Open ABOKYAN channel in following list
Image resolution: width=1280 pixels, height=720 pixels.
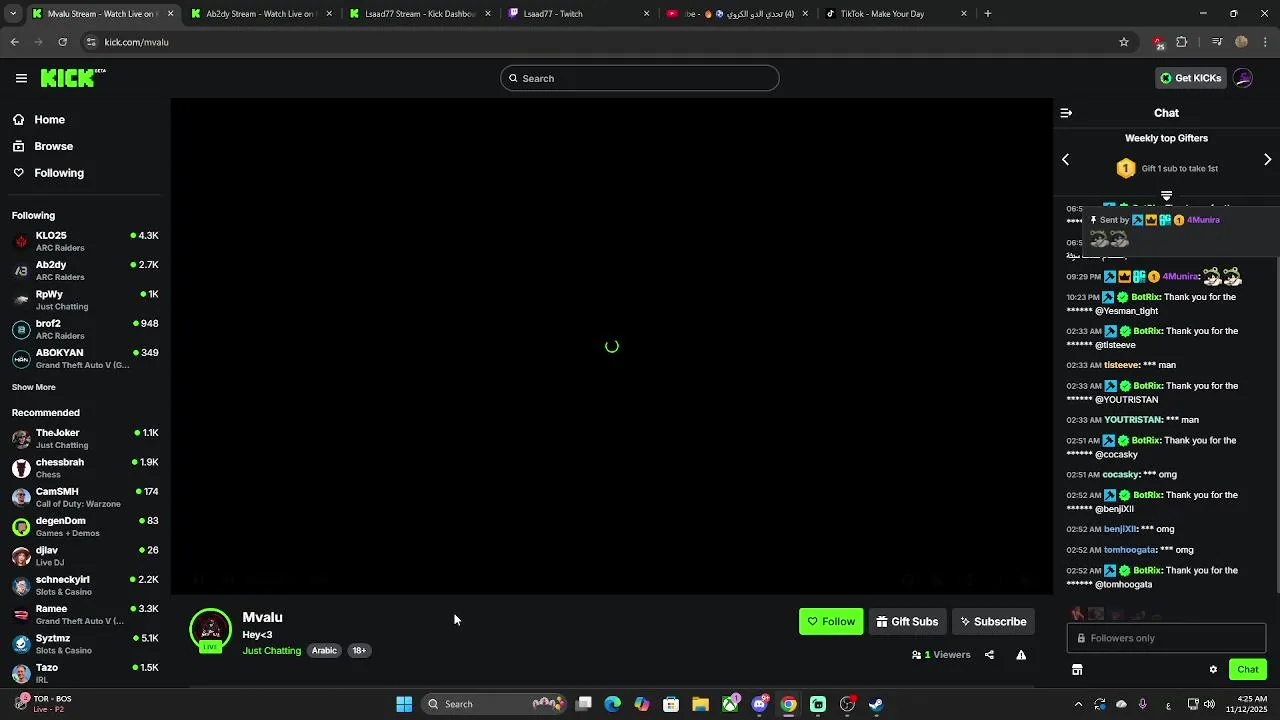tap(85, 359)
